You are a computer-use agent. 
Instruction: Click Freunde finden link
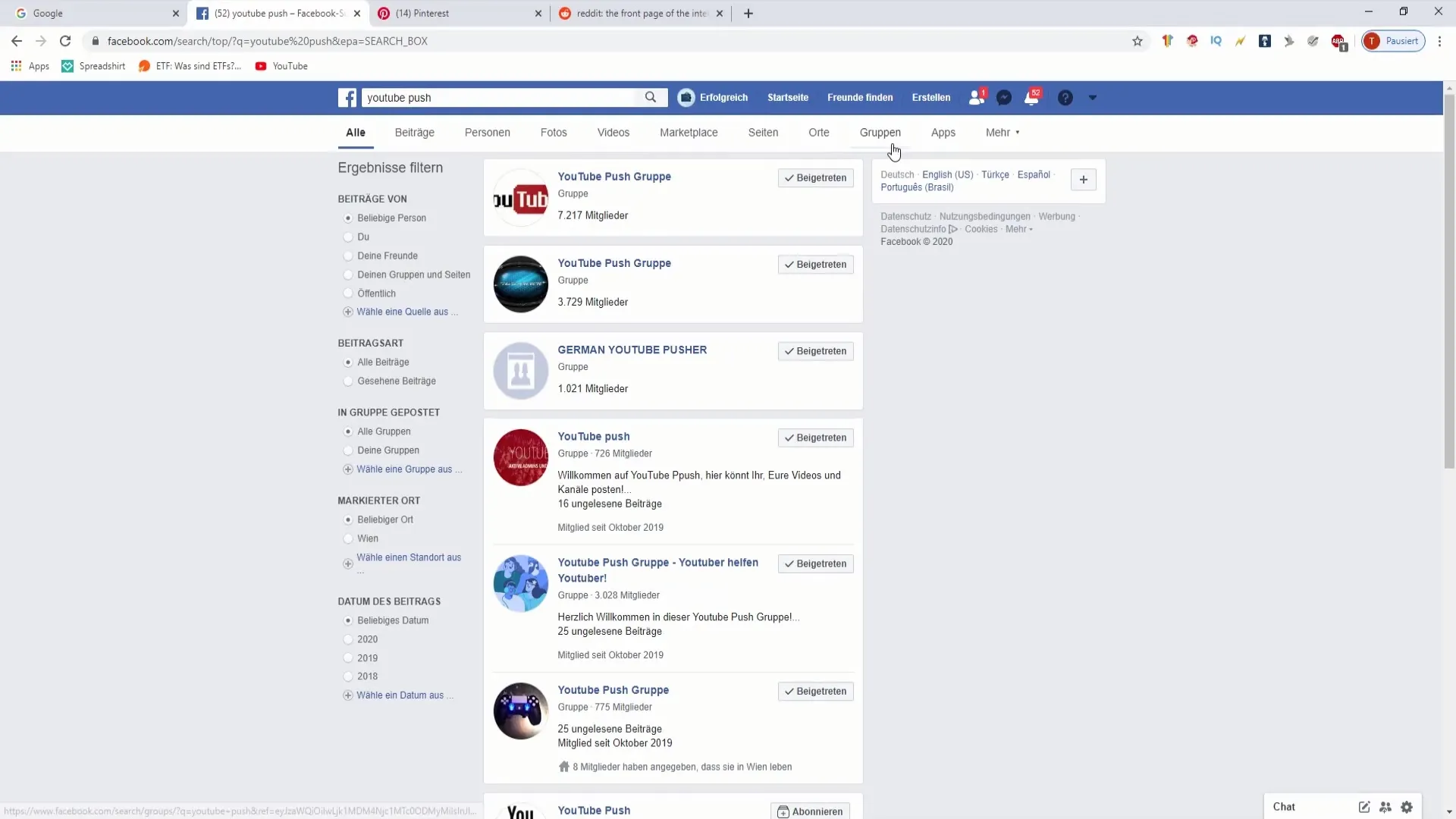860,98
